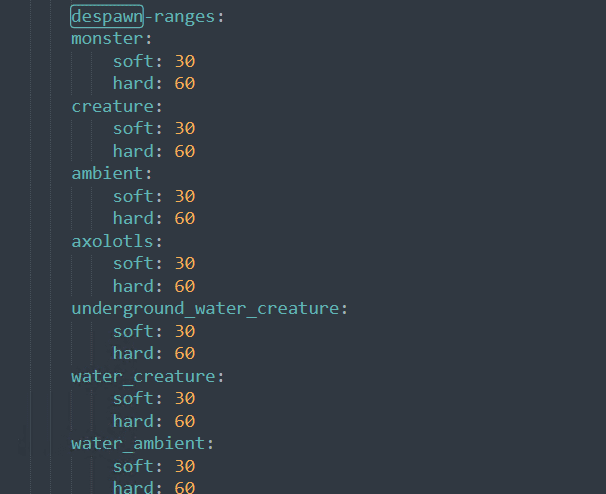Place cursor on the axolotls key
Screen dimensions: 606x494
click(112, 241)
